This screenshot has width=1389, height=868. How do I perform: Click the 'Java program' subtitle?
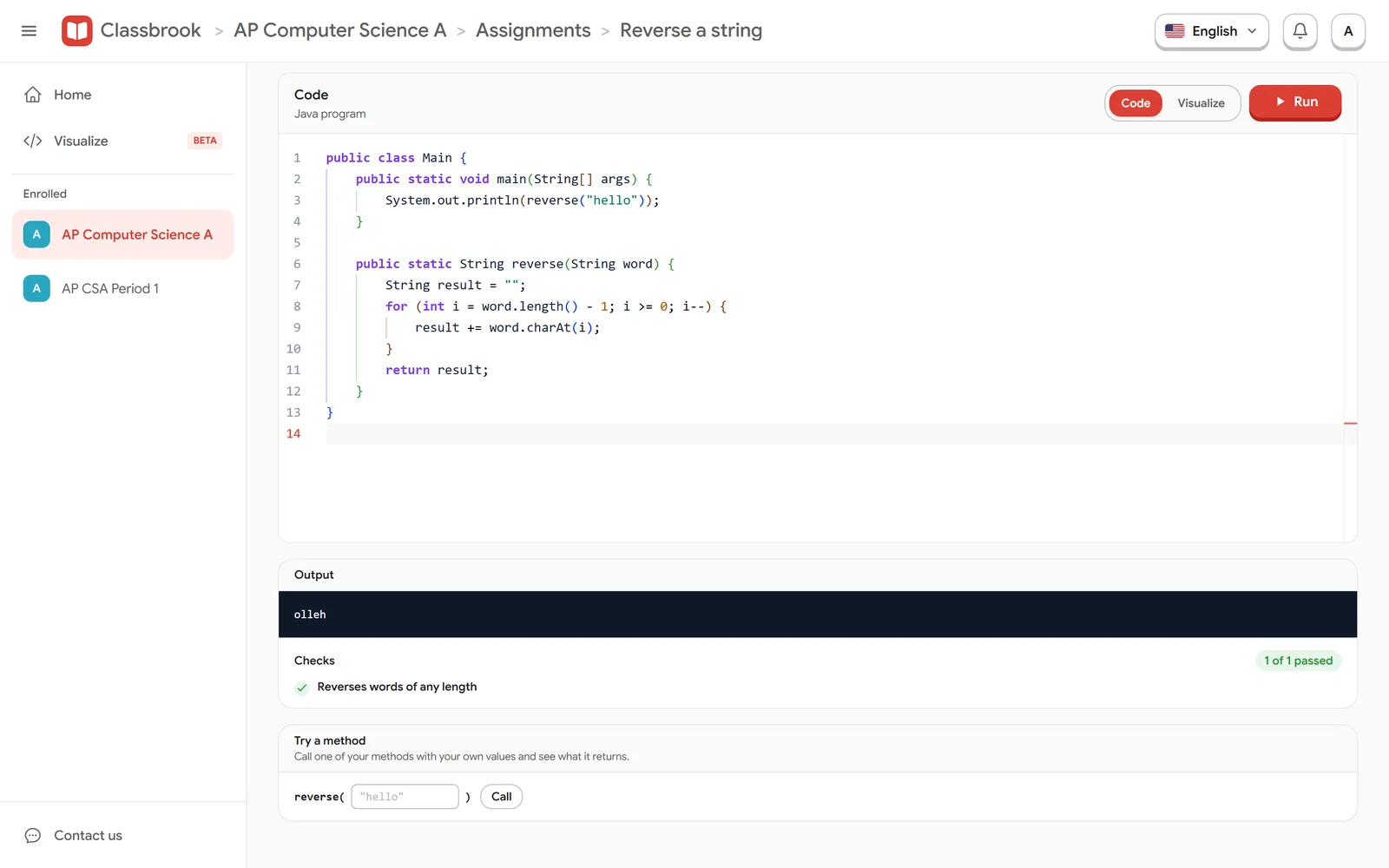coord(330,114)
